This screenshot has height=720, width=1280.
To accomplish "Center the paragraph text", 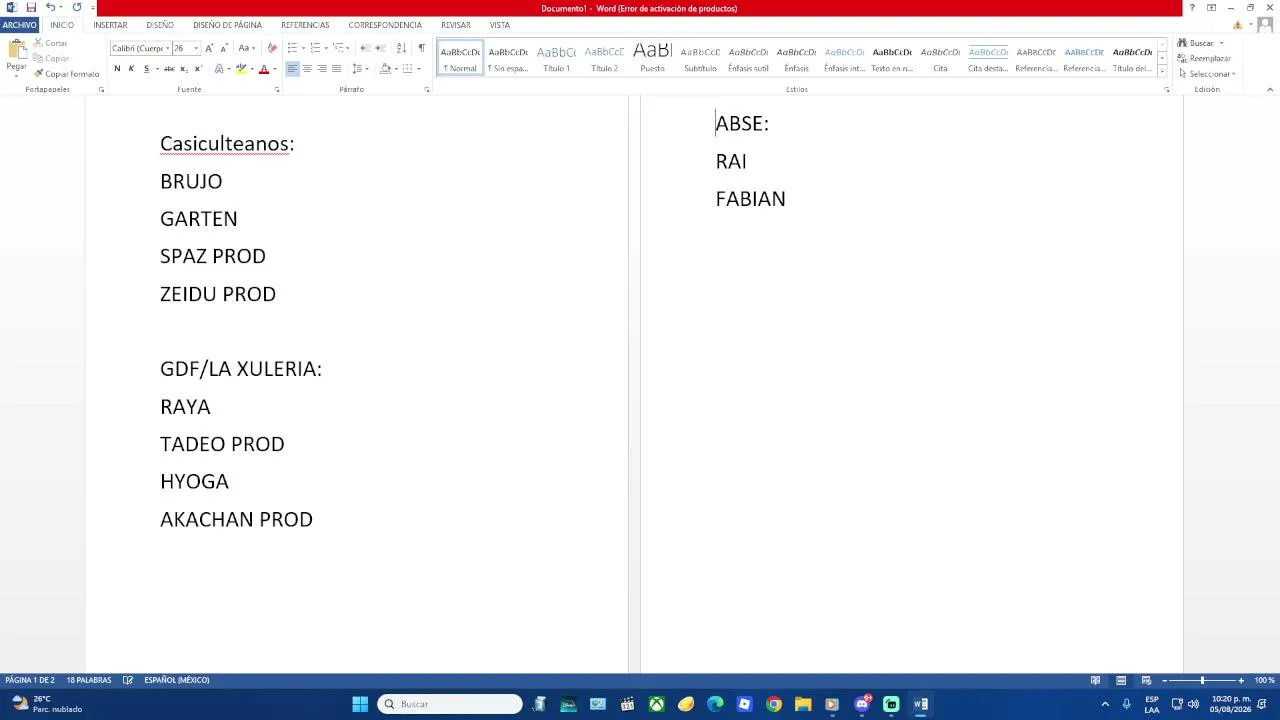I will 307,69.
